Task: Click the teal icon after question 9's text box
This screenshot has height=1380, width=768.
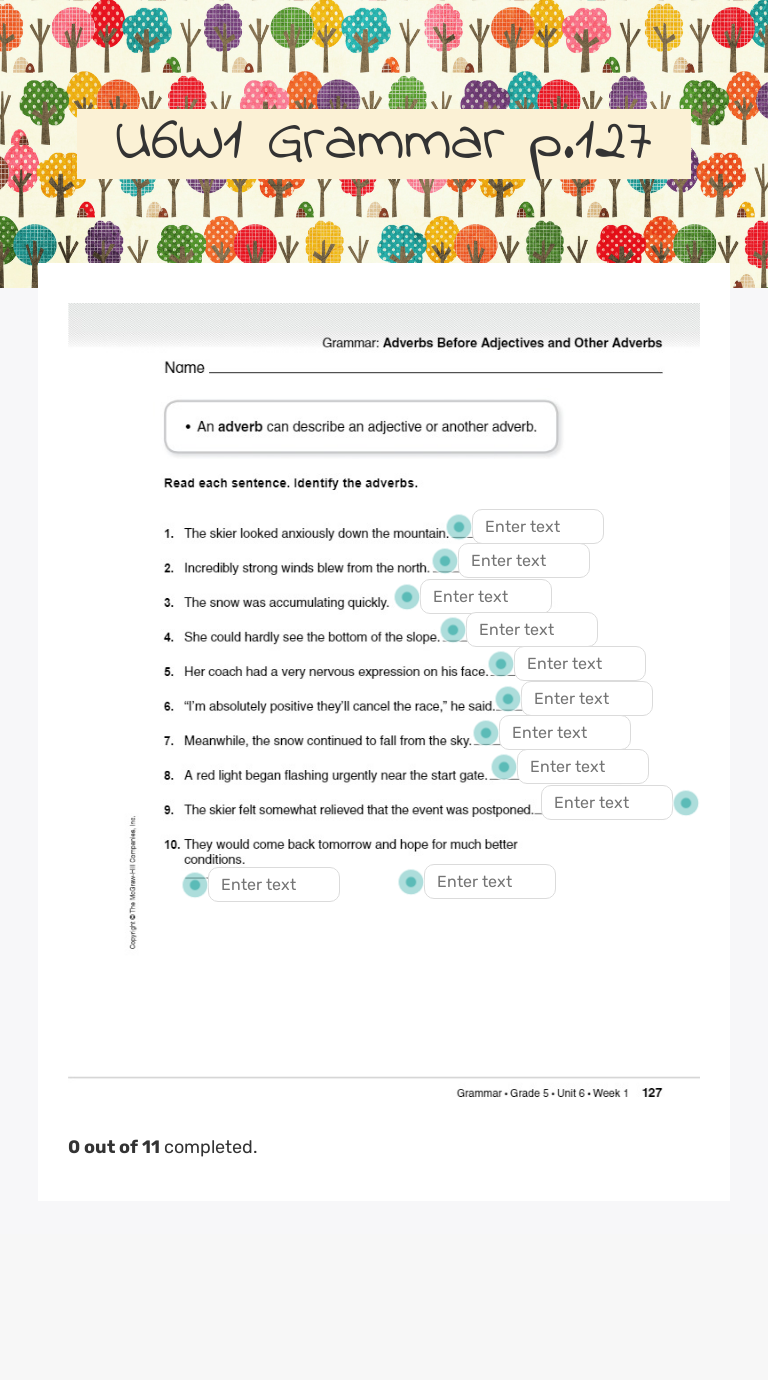Action: 686,802
